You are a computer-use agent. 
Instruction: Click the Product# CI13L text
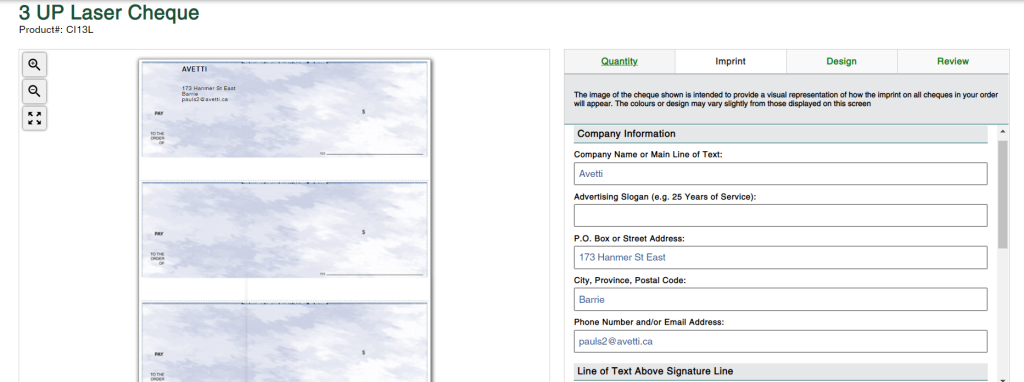(56, 29)
